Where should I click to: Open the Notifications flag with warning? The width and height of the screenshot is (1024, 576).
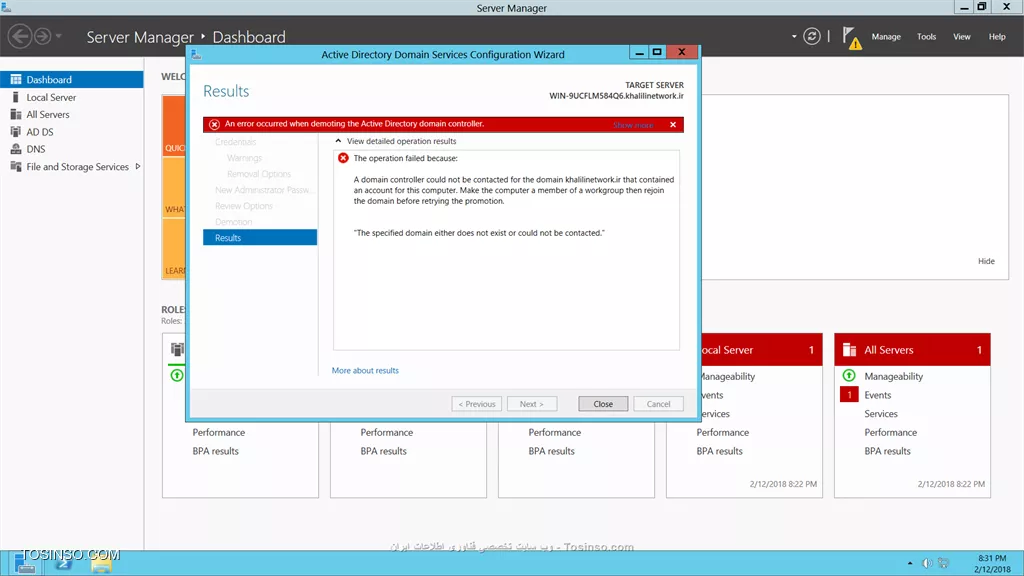coord(851,37)
